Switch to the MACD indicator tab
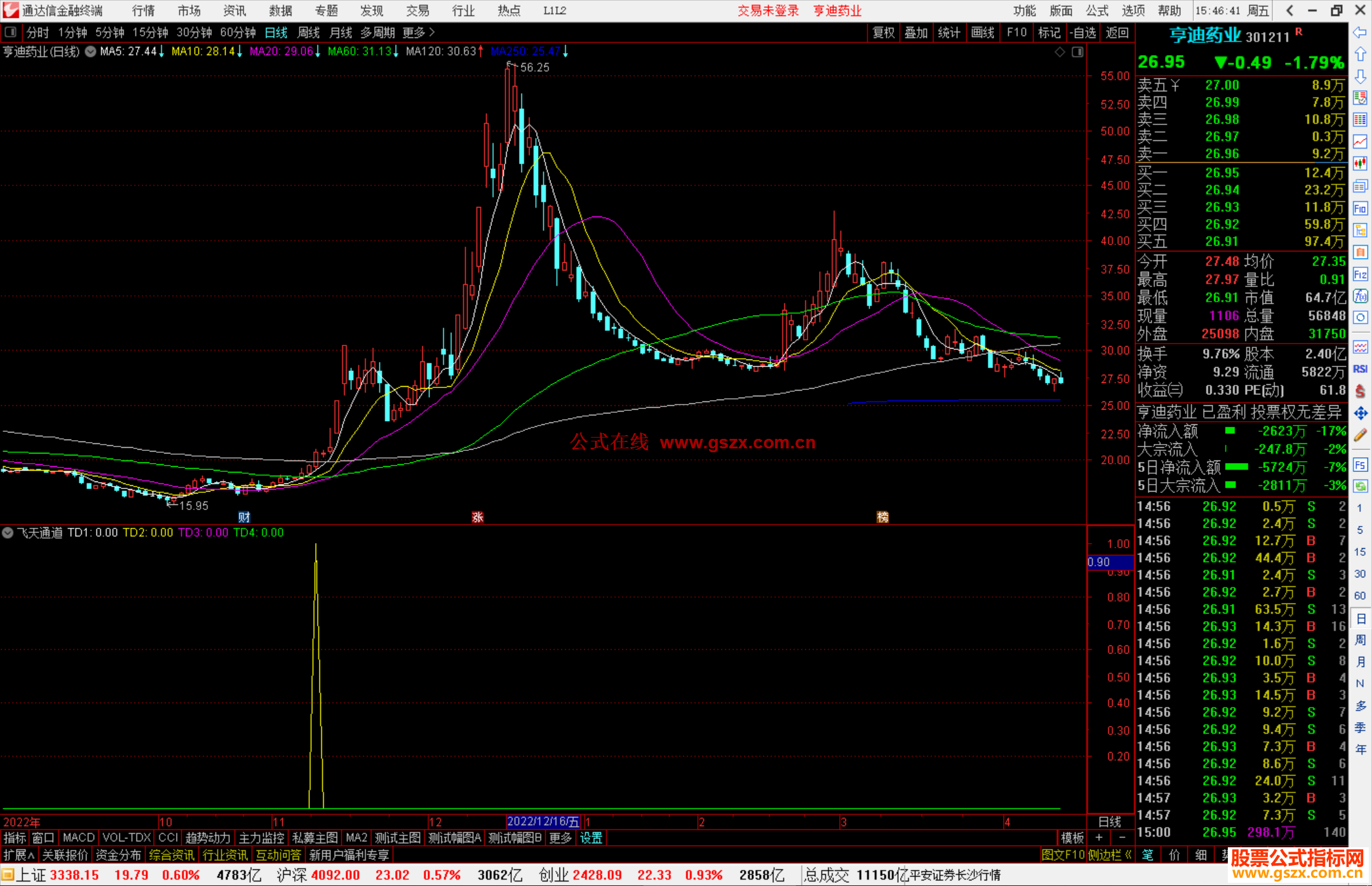 click(x=78, y=838)
